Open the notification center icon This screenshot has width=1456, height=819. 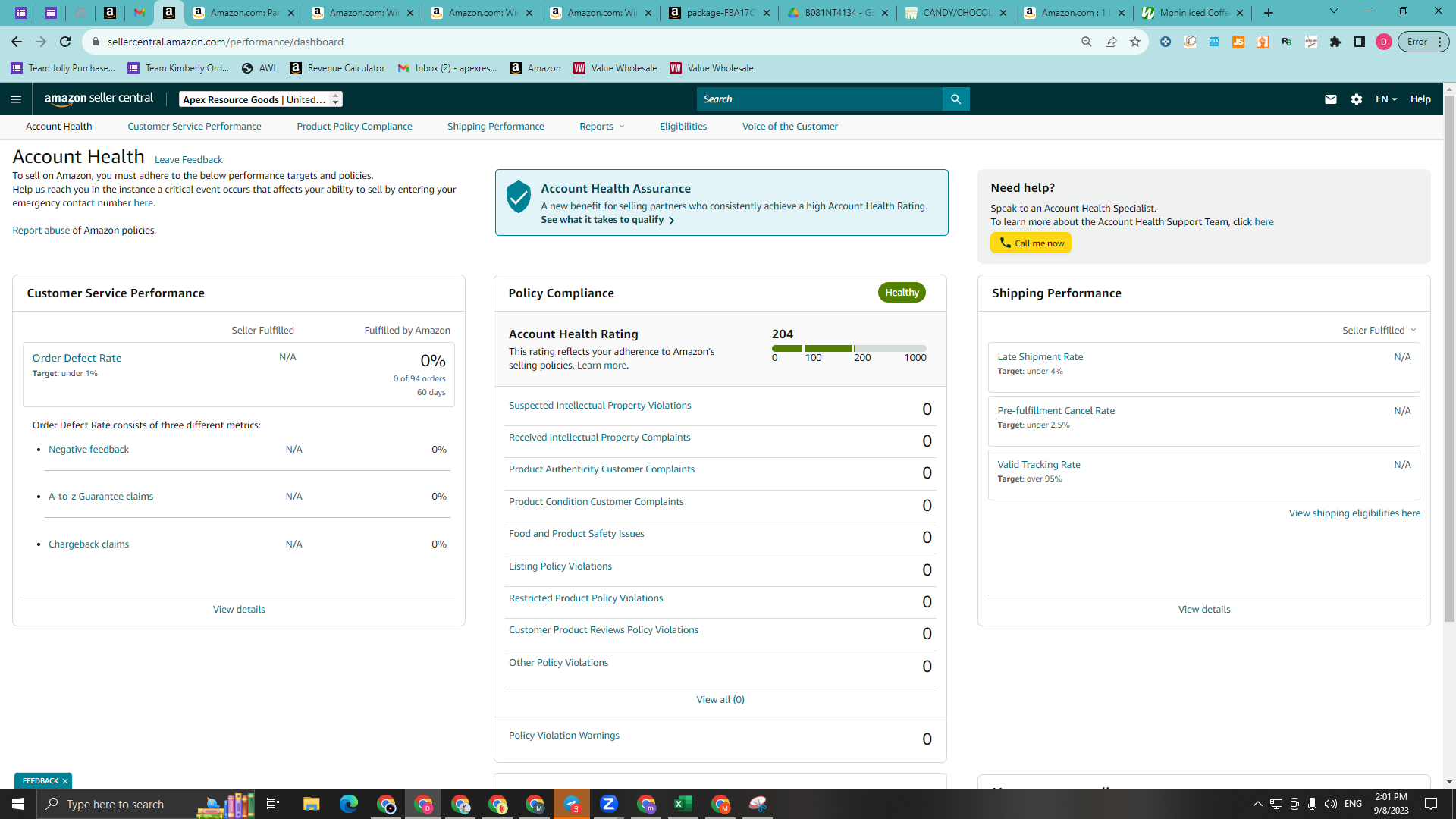pos(1431,804)
